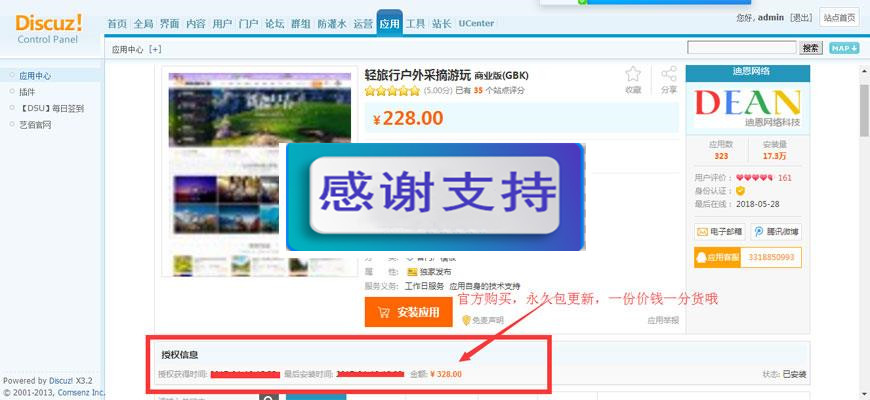Click the share (分享) icon

669,75
